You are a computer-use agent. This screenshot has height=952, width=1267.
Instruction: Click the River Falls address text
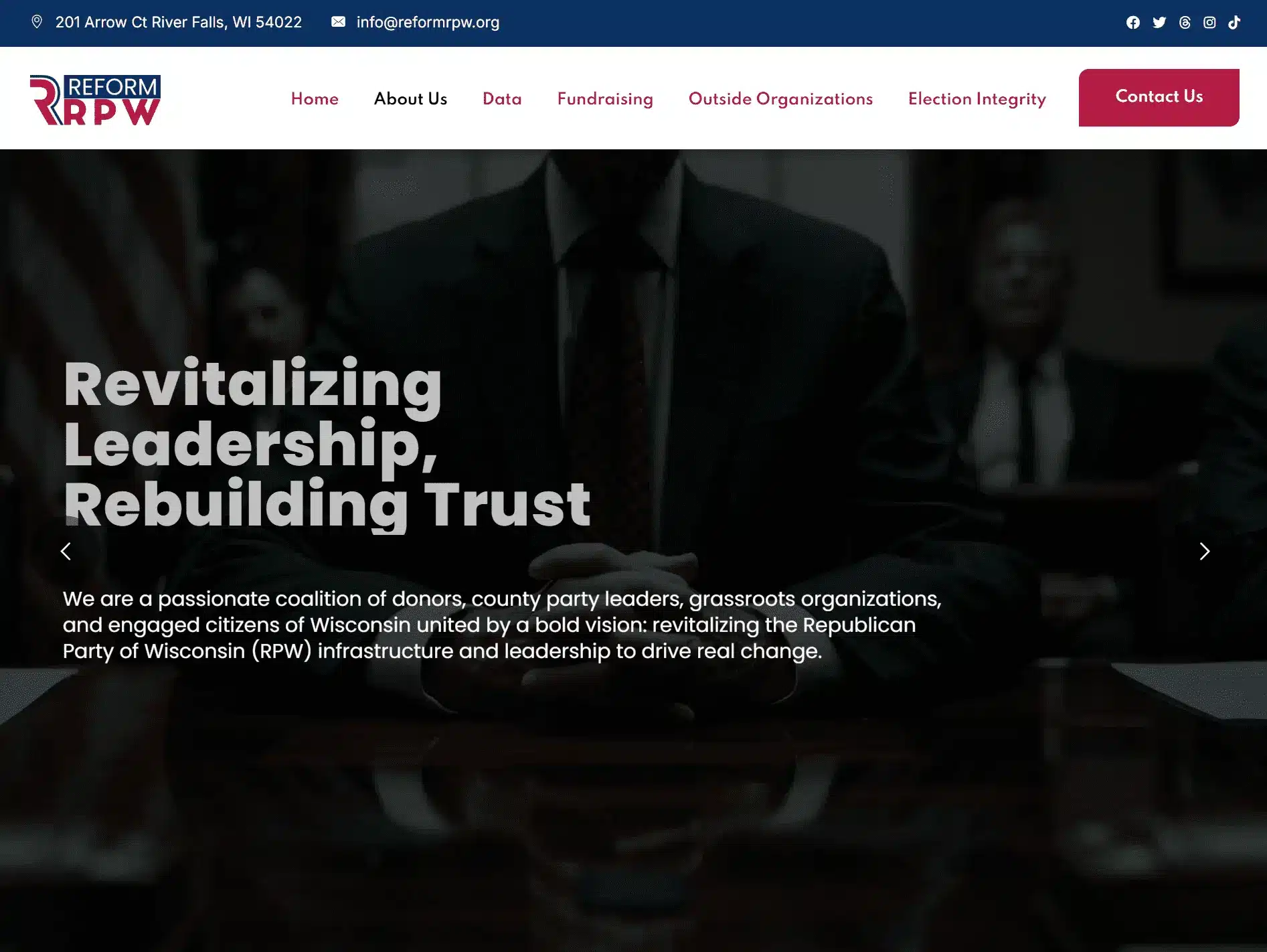click(179, 22)
